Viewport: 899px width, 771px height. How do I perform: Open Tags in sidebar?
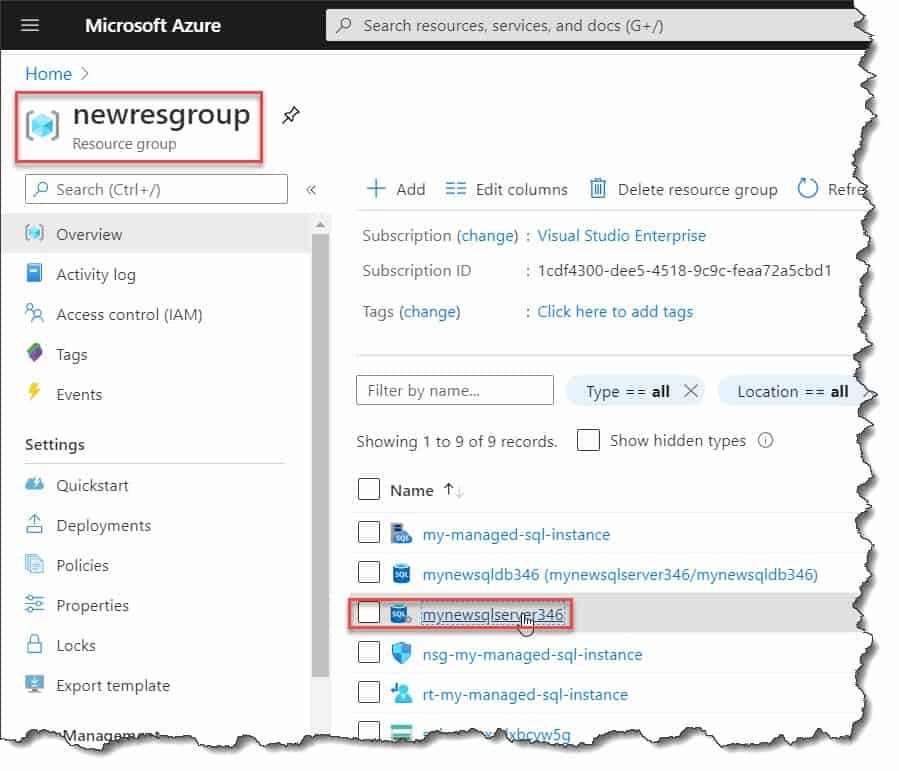72,355
